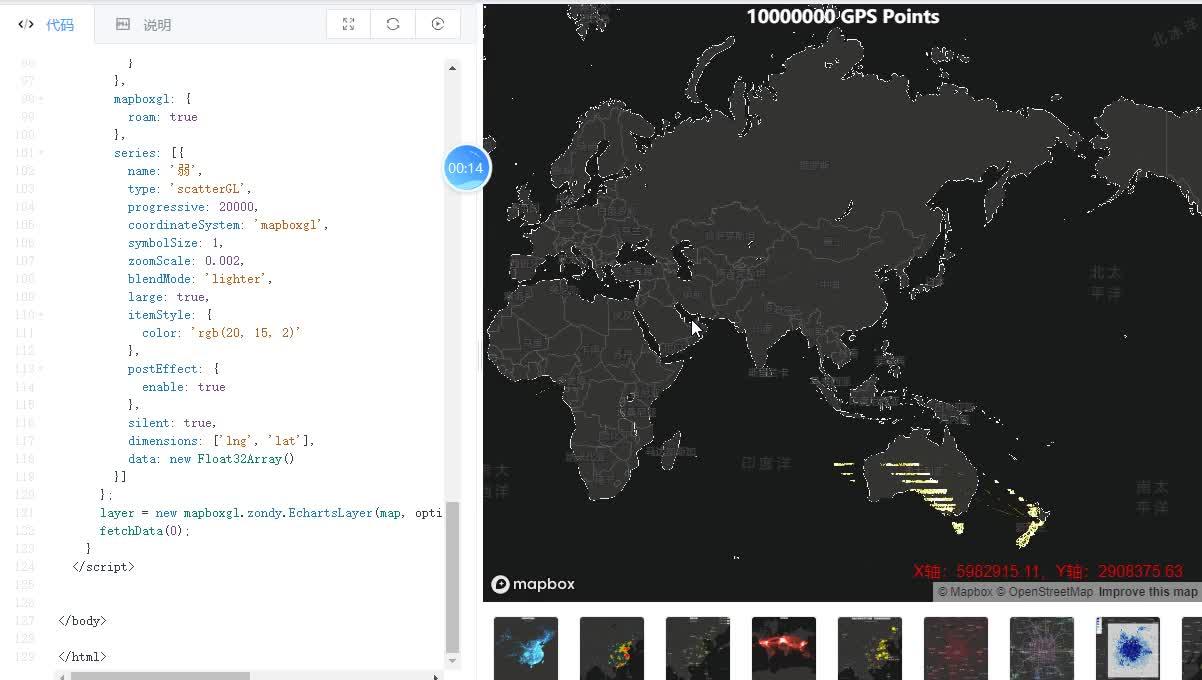
Task: Open the red fish-shaped visualization thumbnail
Action: click(x=783, y=647)
